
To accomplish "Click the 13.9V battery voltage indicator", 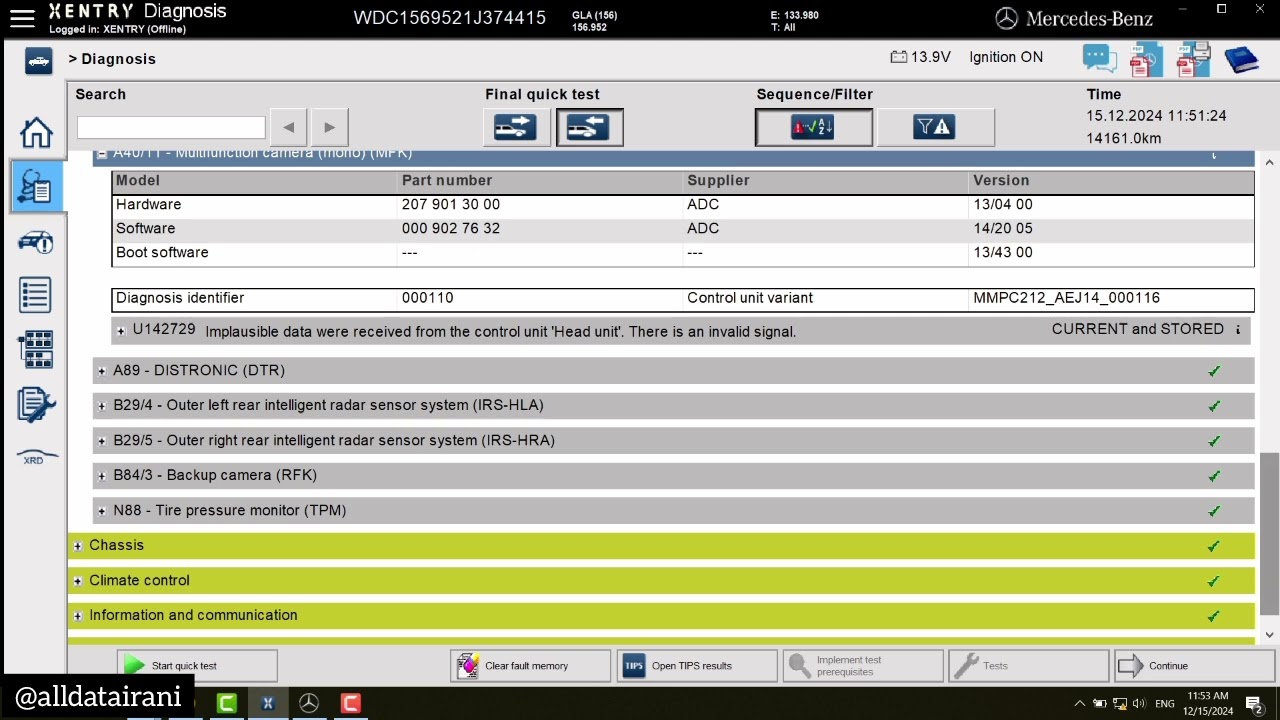I will (920, 57).
